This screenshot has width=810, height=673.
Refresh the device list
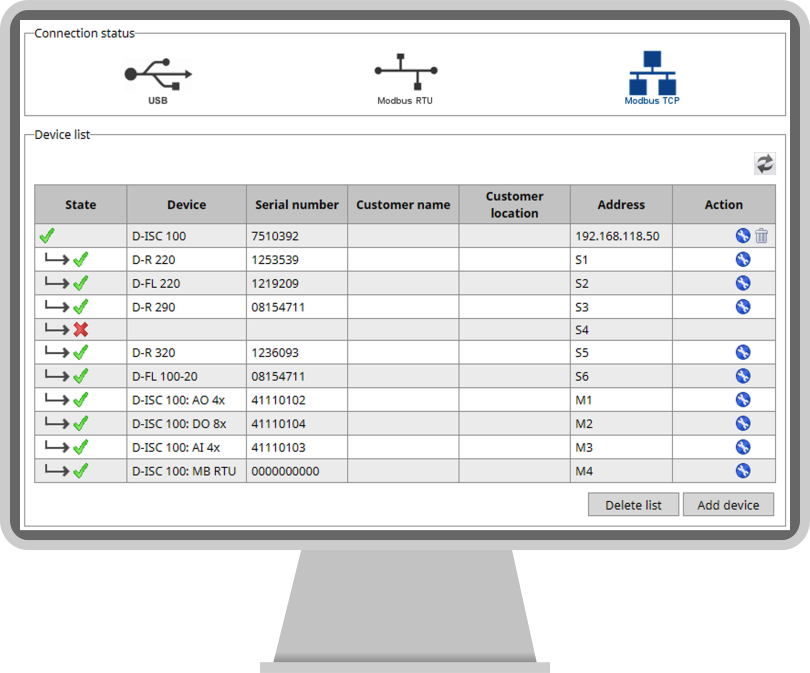coord(765,163)
